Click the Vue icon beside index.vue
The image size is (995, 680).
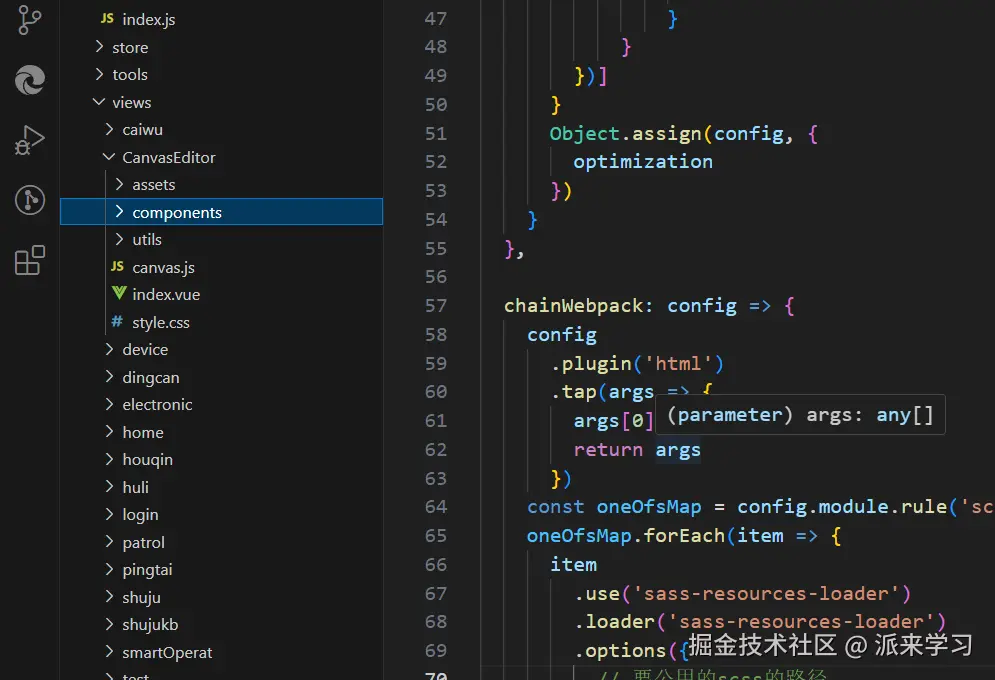pos(119,293)
